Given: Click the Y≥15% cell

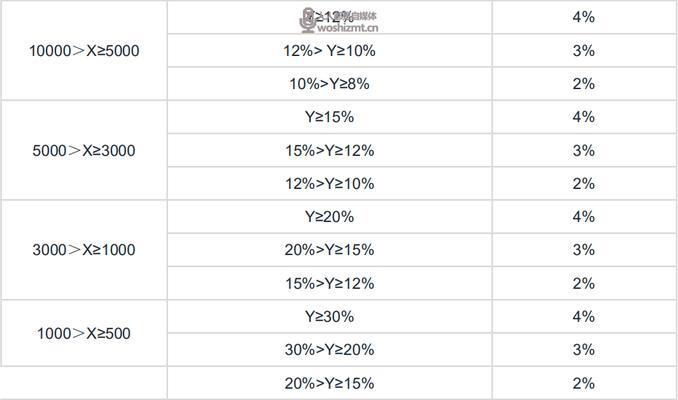Looking at the screenshot, I should click(329, 117).
